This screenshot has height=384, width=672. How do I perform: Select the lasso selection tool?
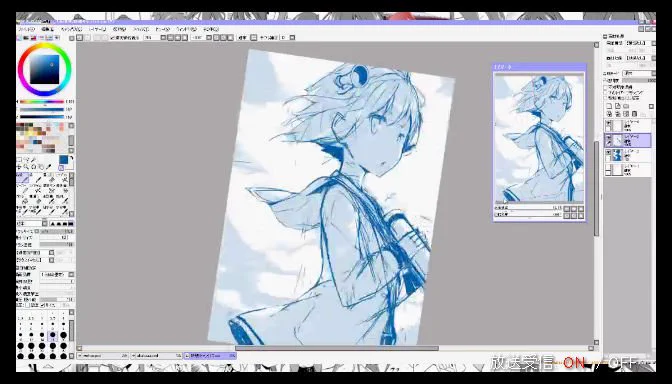pos(27,159)
